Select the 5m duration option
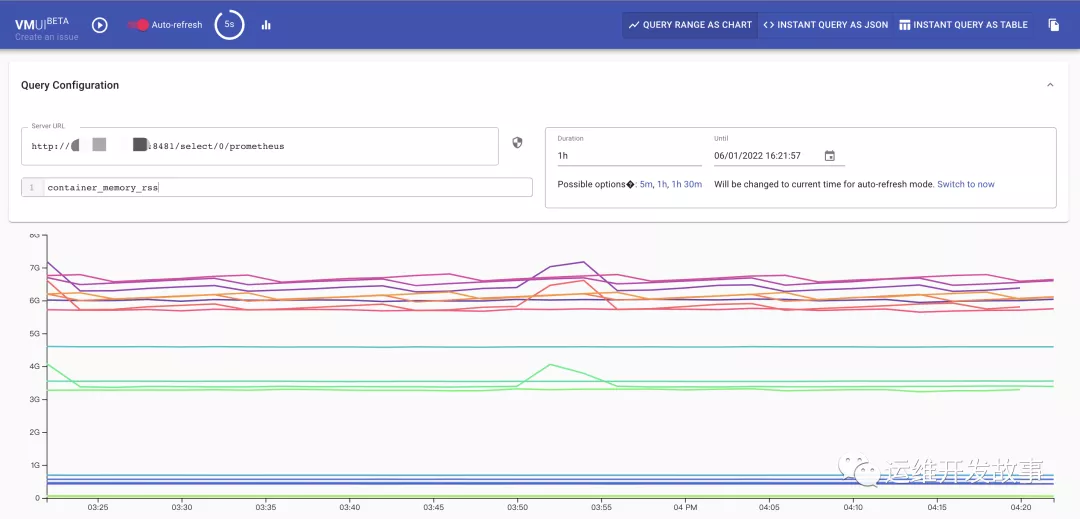The width and height of the screenshot is (1080, 519). [646, 184]
